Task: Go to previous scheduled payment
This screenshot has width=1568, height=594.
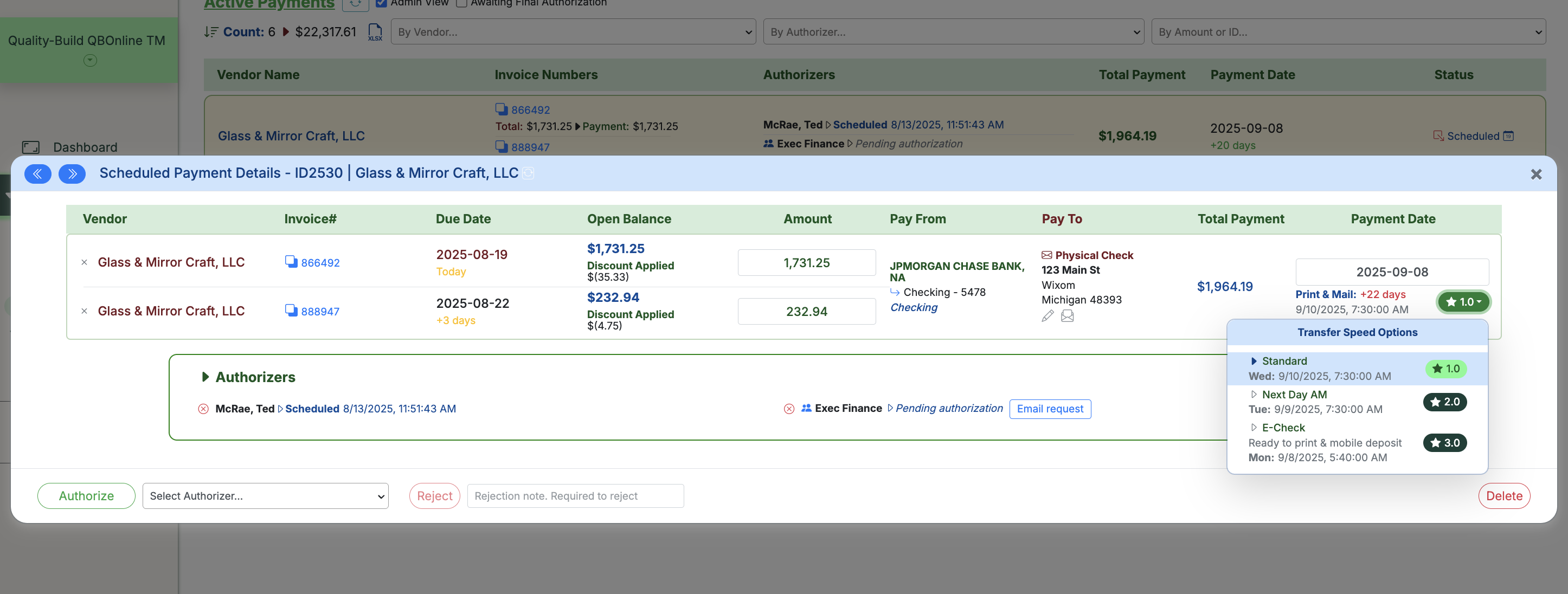Action: pos(38,173)
